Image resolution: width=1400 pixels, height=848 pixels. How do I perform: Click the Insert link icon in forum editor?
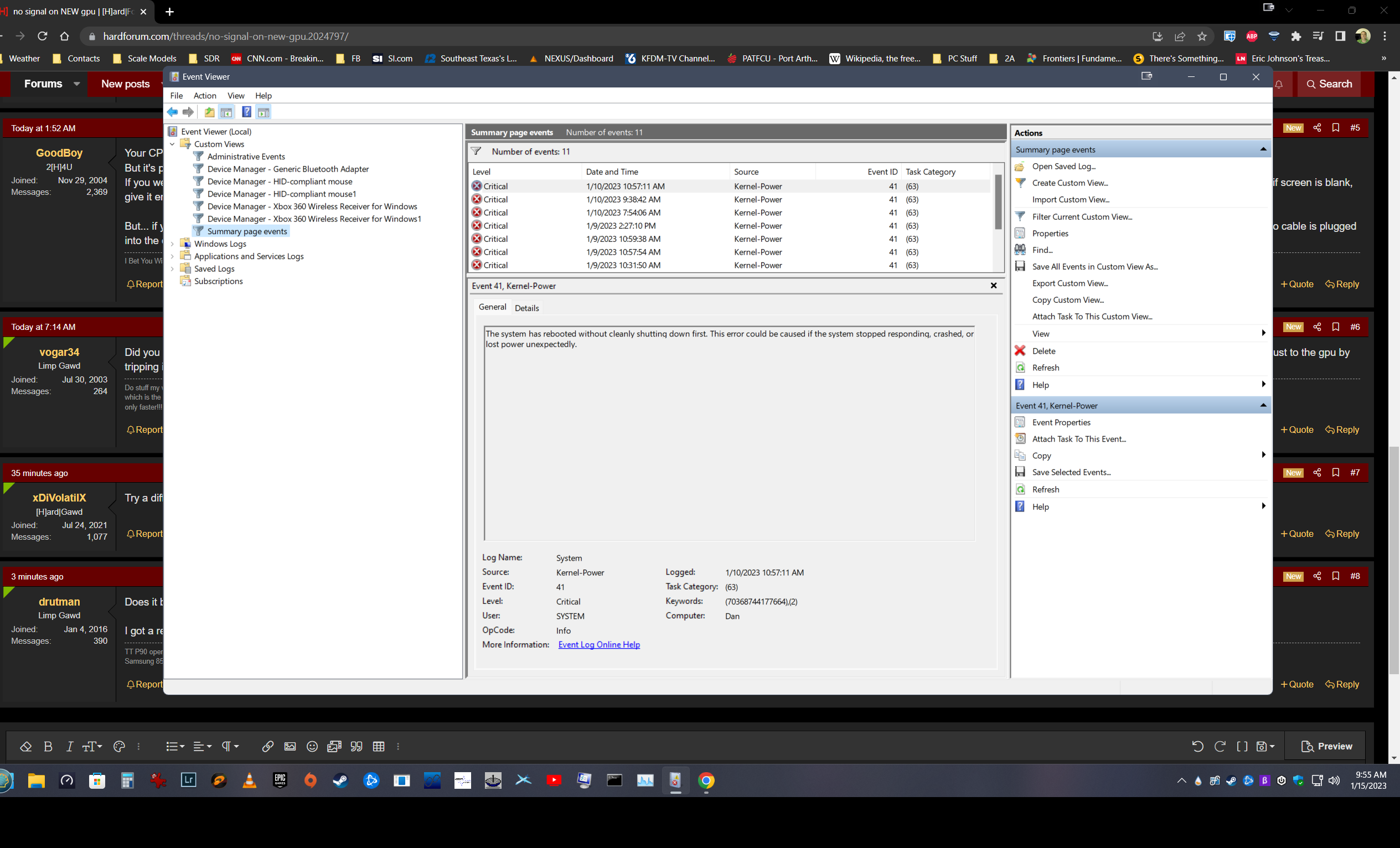pyautogui.click(x=267, y=747)
